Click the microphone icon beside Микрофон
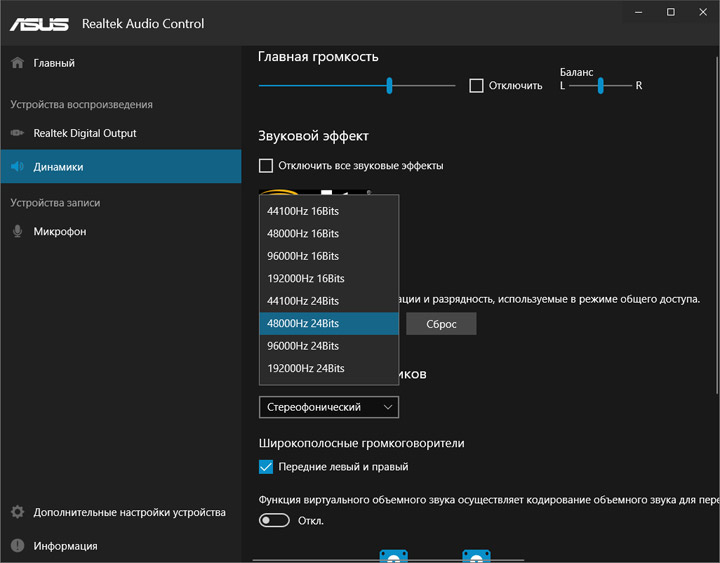This screenshot has width=720, height=563. [17, 231]
